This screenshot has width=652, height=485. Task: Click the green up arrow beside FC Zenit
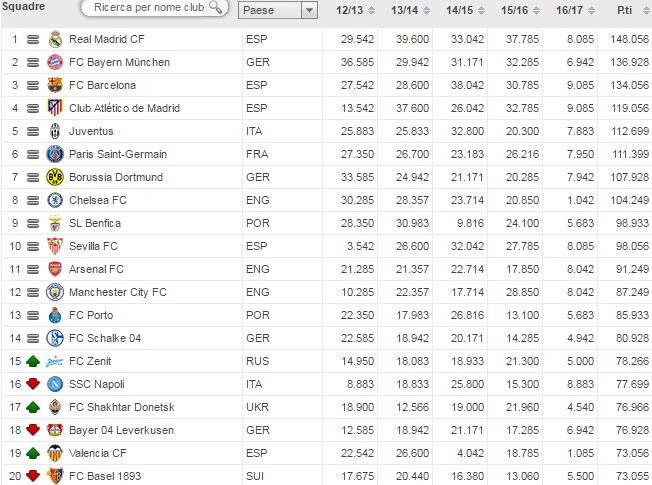(32, 361)
